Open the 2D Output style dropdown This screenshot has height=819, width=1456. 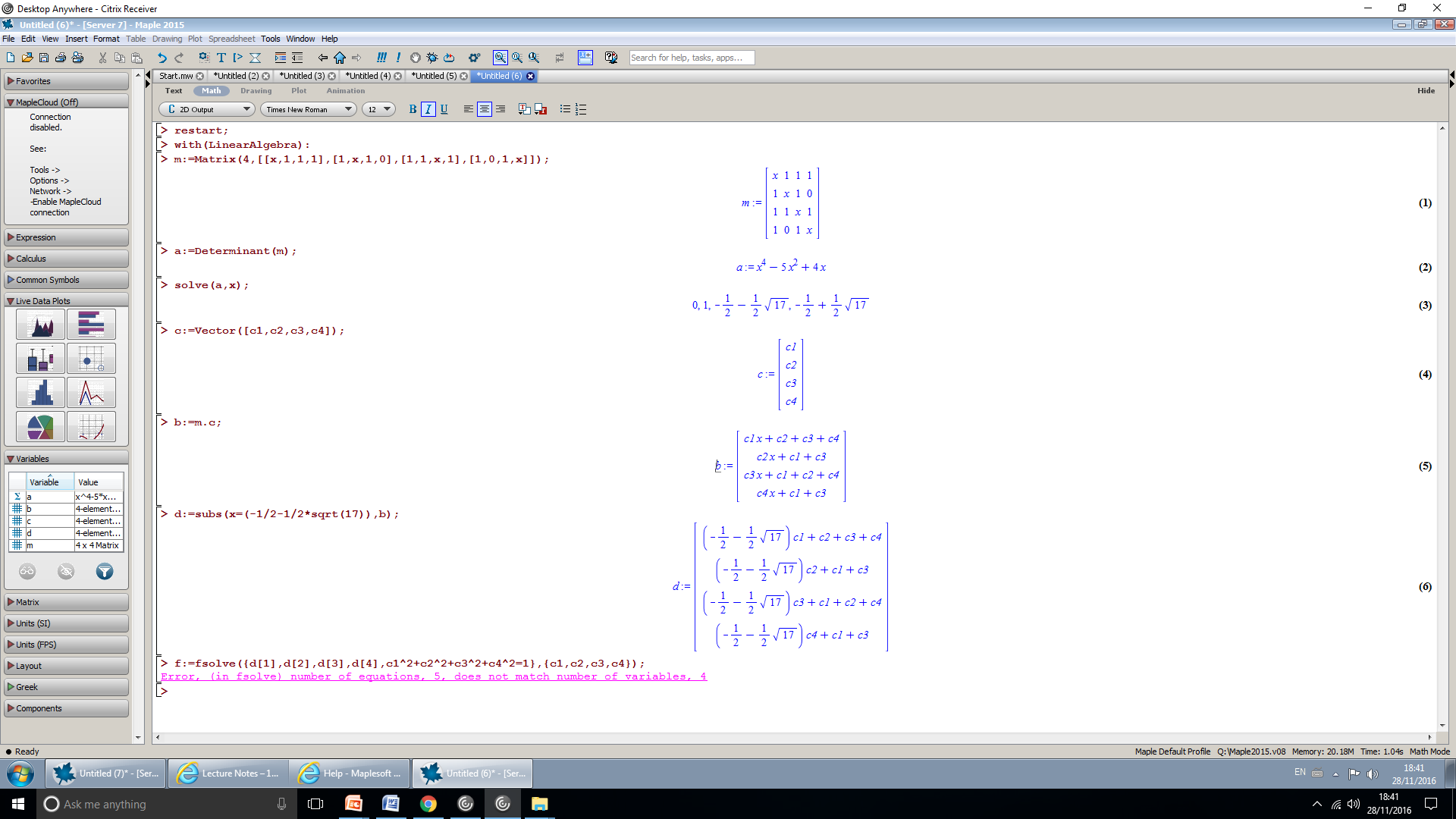[x=207, y=109]
